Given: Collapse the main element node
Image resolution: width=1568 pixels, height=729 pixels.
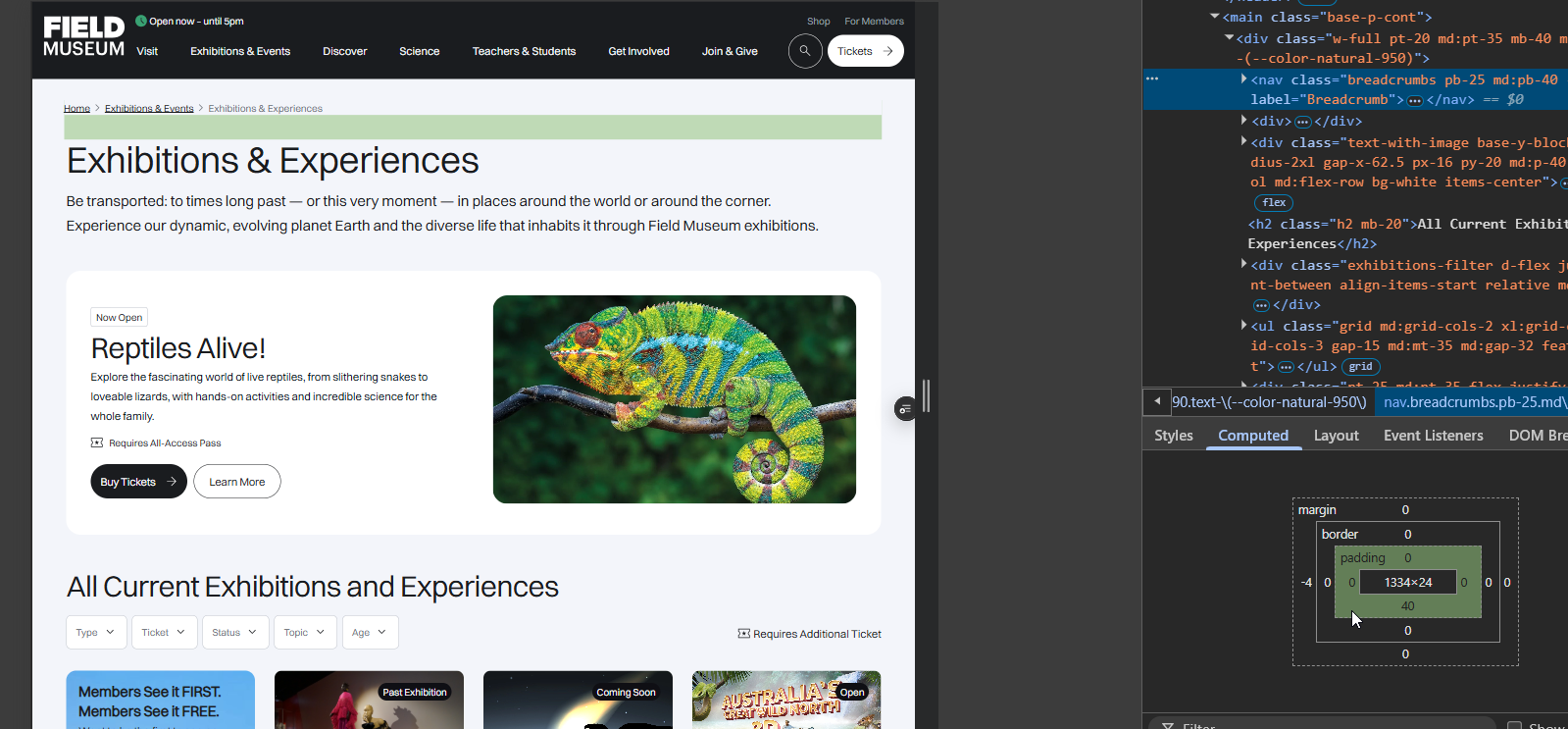Looking at the screenshot, I should [1215, 17].
